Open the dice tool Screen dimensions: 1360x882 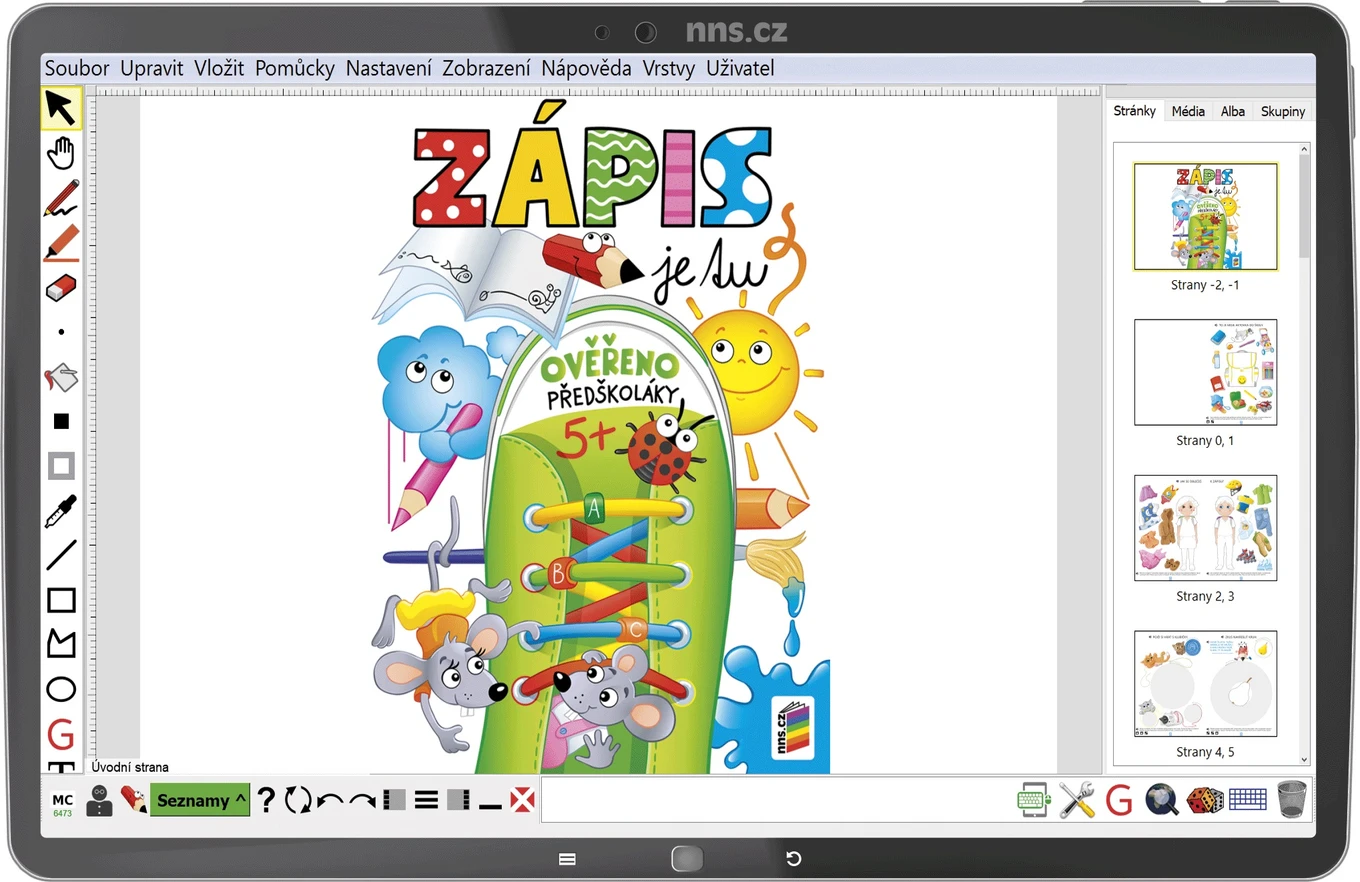(x=1204, y=800)
